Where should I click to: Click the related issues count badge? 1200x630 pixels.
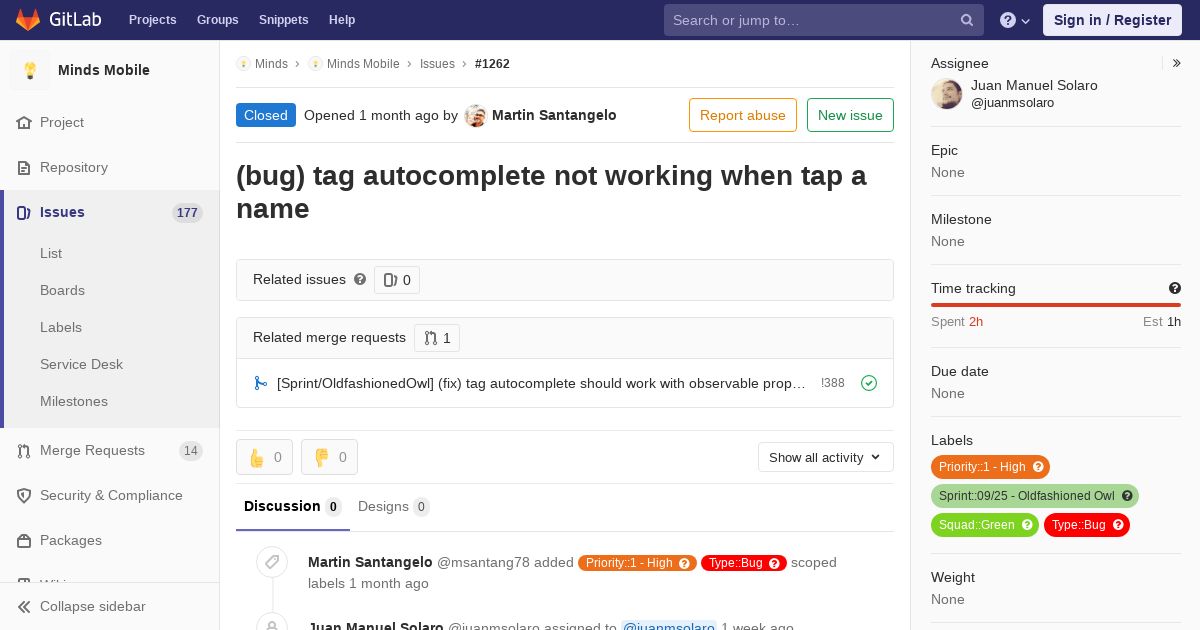tap(397, 280)
